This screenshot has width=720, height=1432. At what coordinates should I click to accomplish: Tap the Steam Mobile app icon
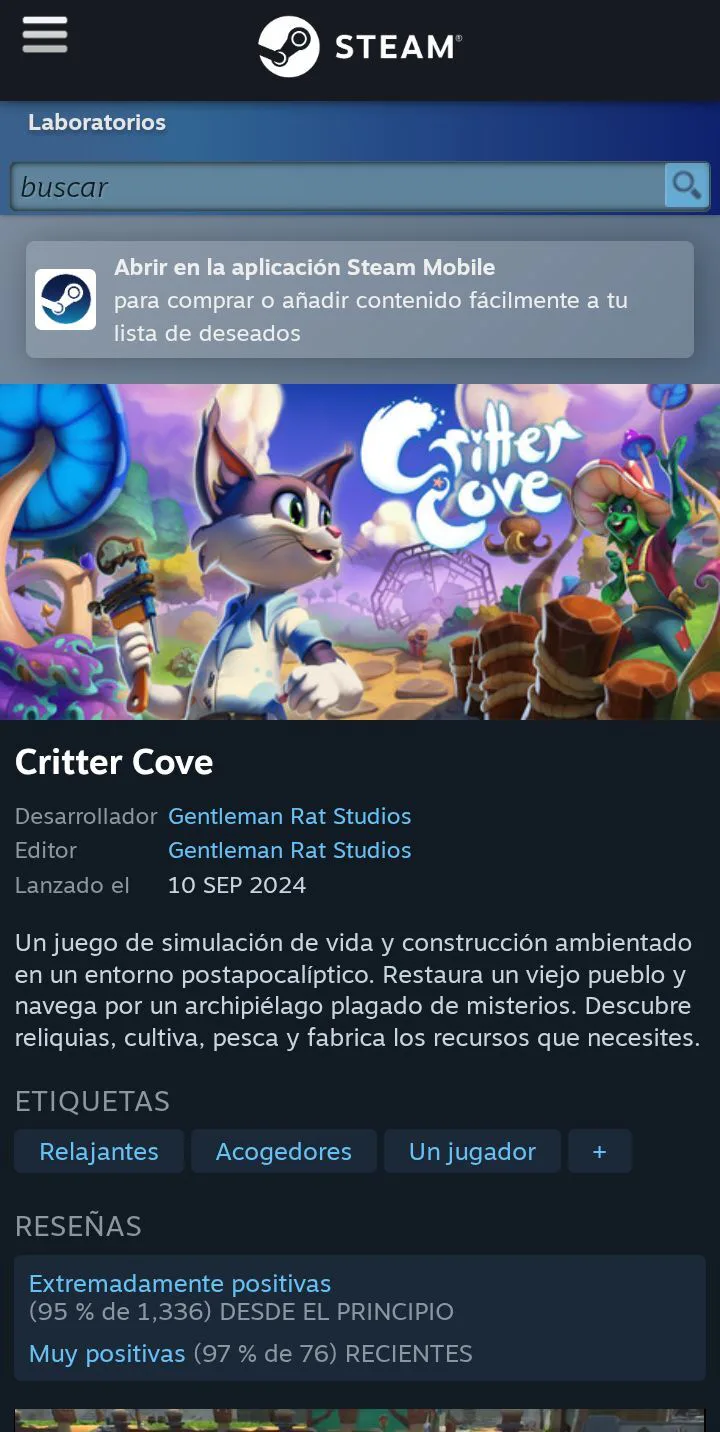(66, 299)
